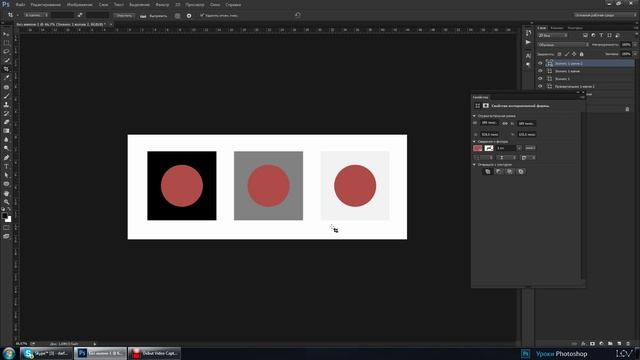Reset crop settings with the undo arrow icon
Image resolution: width=640 pixels, height=360 pixels.
pyautogui.click(x=298, y=15)
